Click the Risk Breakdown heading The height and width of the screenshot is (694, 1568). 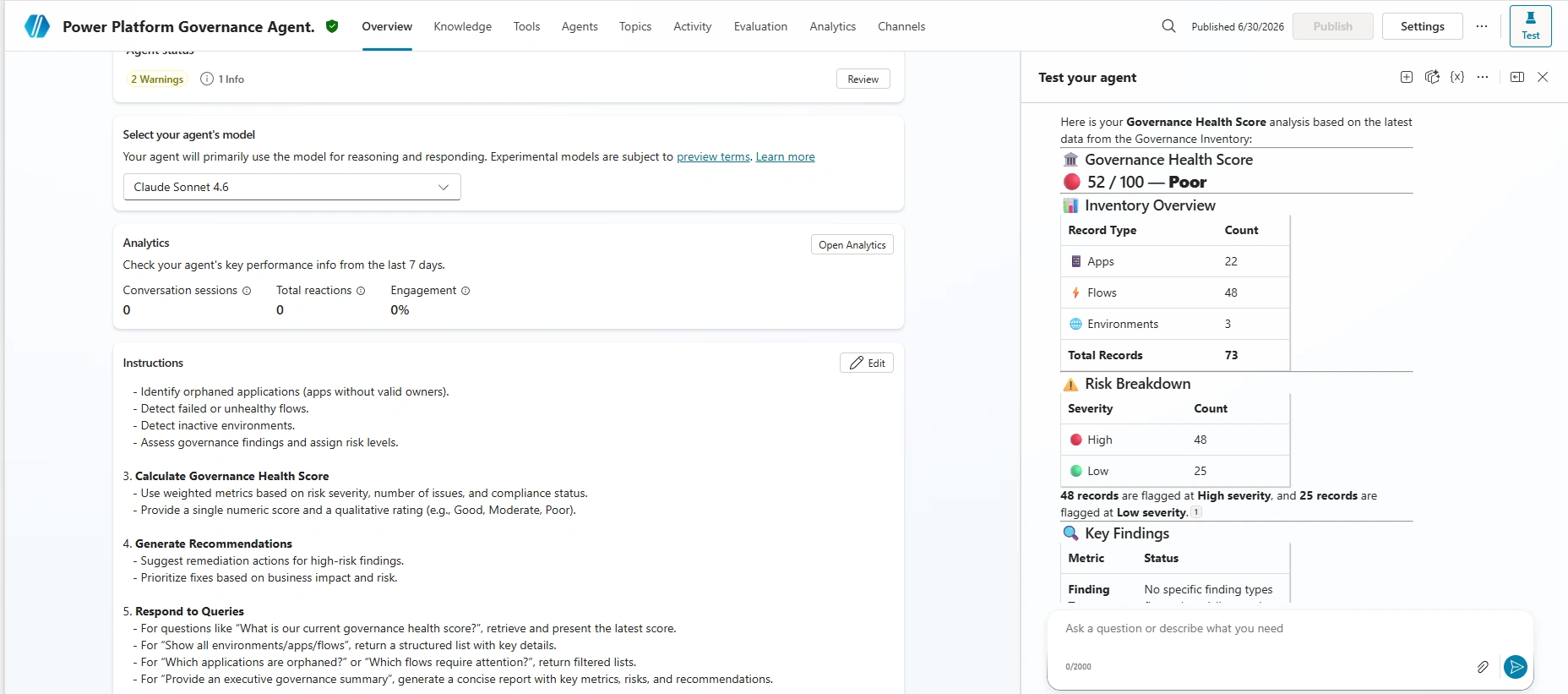click(1138, 383)
